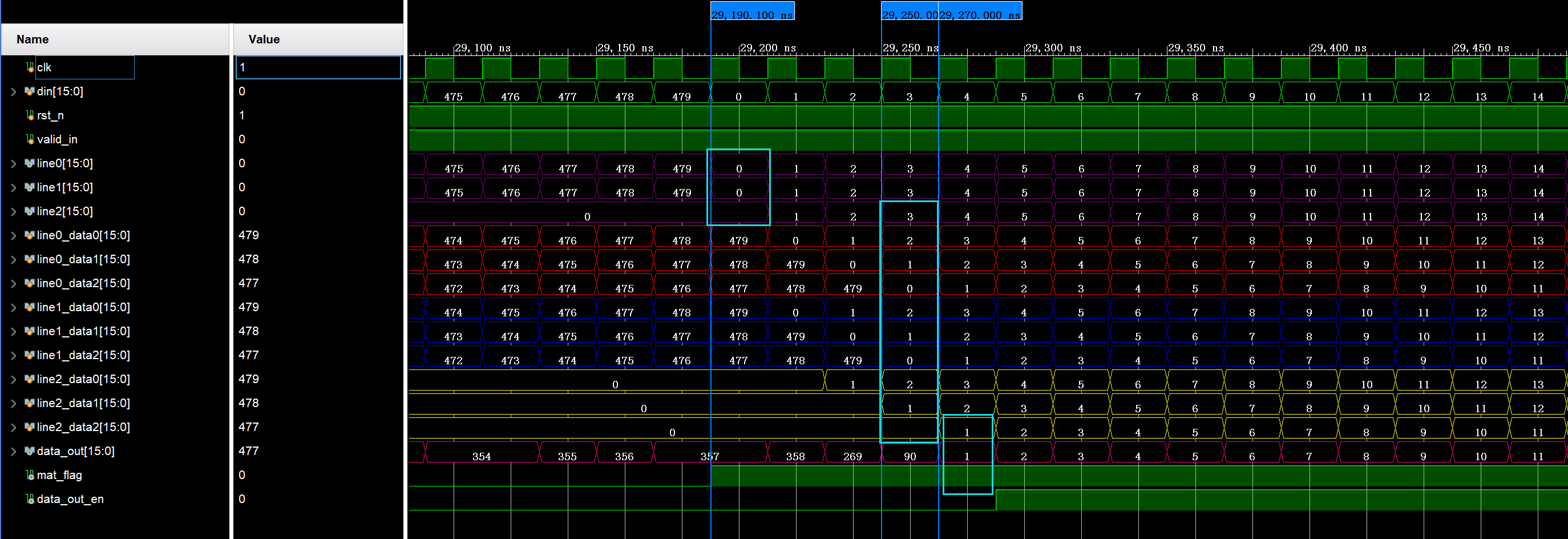Click the clk signal icon
Image resolution: width=1568 pixels, height=539 pixels.
[29, 67]
